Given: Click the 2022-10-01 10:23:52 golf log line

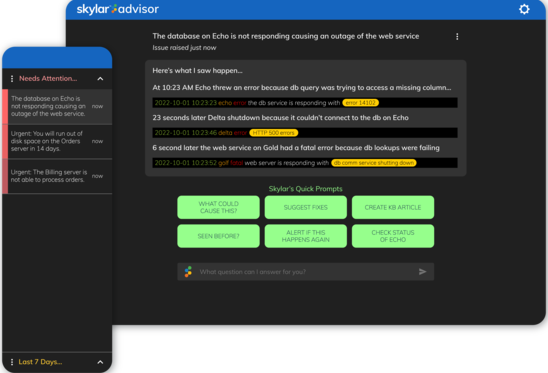Looking at the screenshot, I should (305, 163).
